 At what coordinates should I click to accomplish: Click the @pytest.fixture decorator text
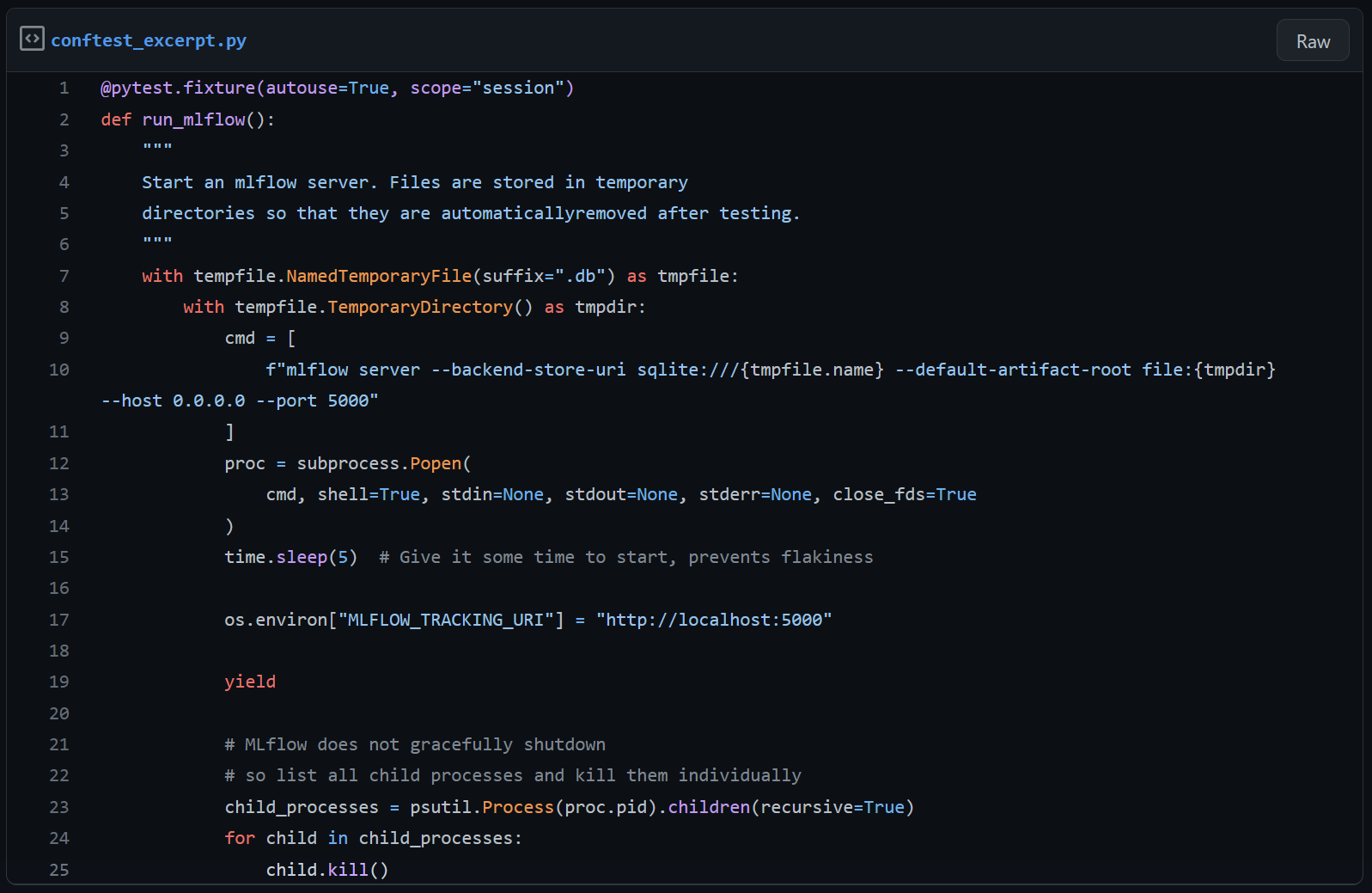click(178, 88)
